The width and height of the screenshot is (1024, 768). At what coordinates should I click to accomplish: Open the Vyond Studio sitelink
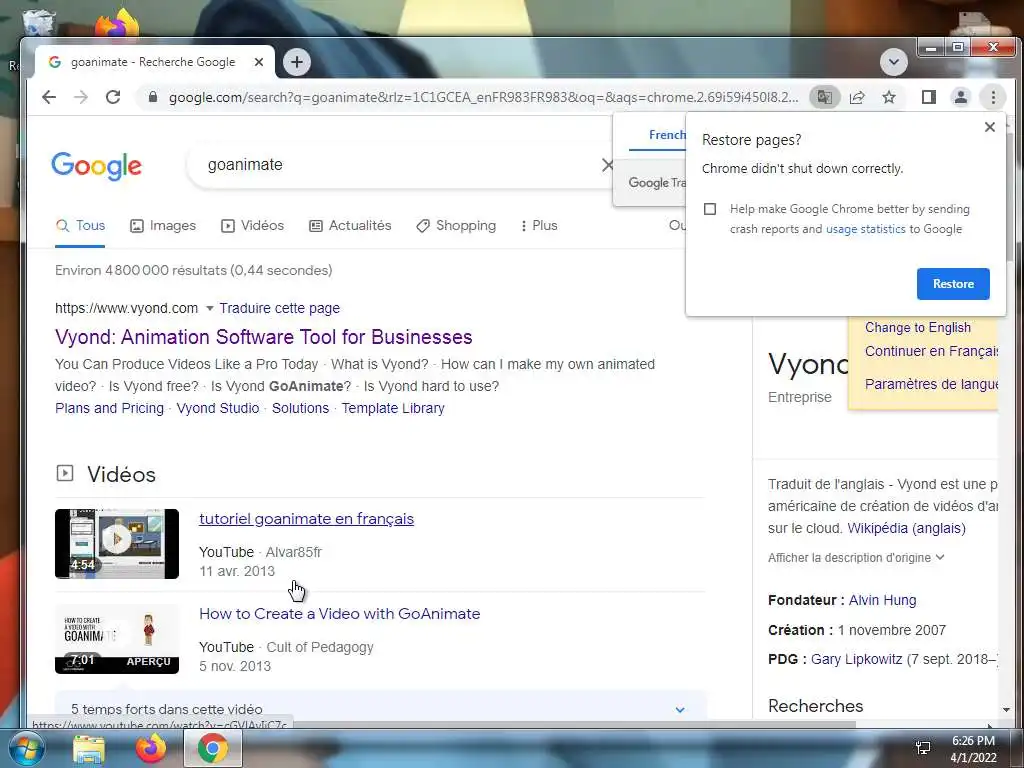pos(217,408)
